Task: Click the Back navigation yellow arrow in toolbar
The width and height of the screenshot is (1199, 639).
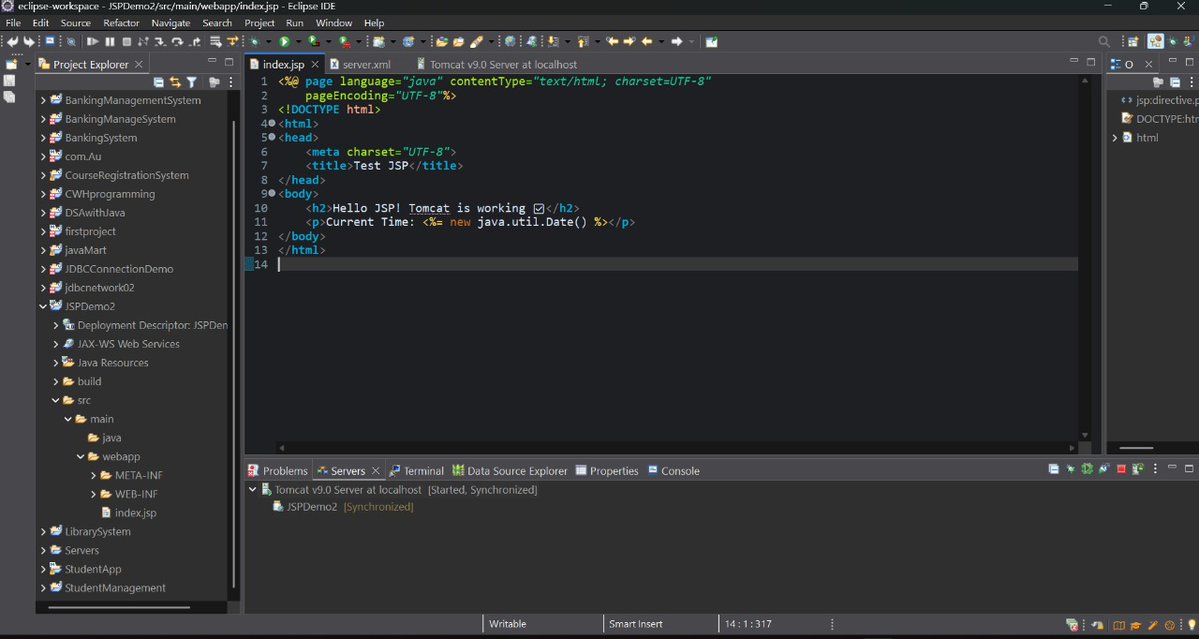Action: (647, 41)
